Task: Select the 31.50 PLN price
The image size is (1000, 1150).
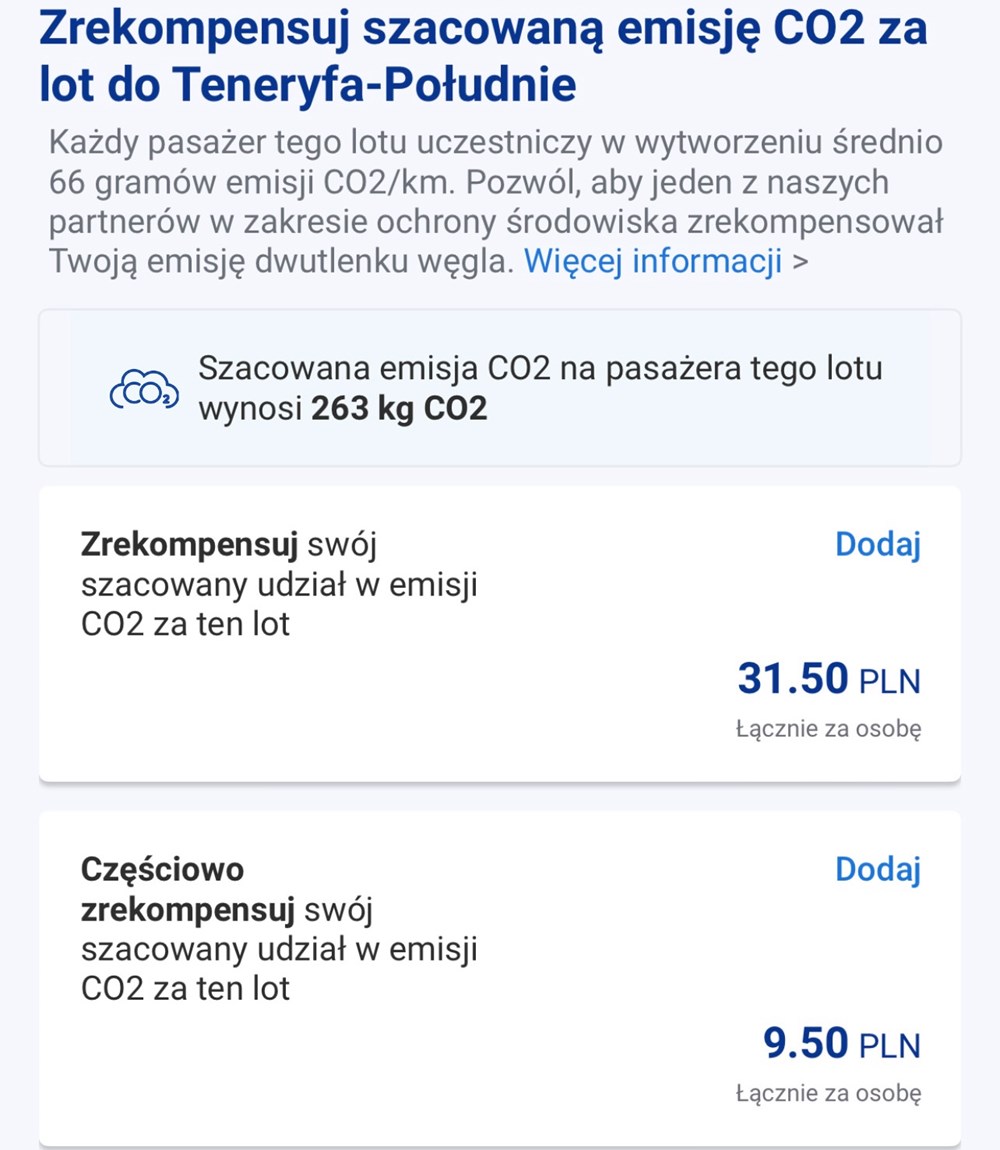Action: [x=829, y=678]
